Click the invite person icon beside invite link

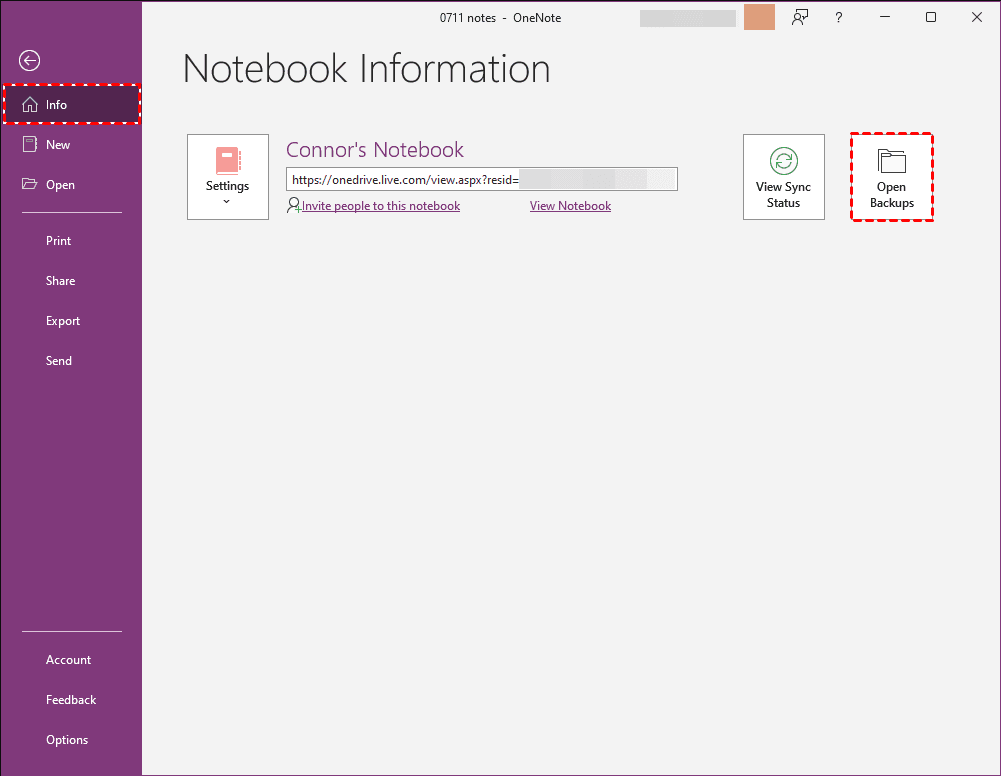pyautogui.click(x=292, y=204)
